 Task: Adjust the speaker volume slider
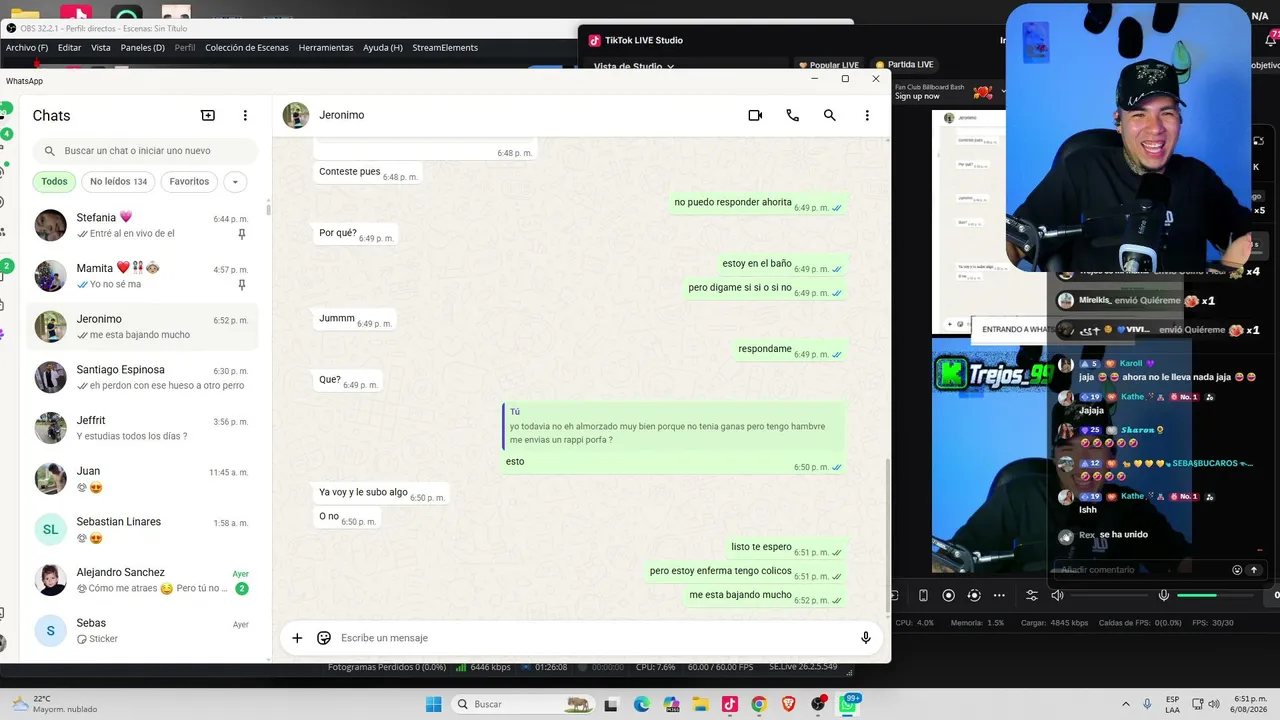pyautogui.click(x=1107, y=596)
